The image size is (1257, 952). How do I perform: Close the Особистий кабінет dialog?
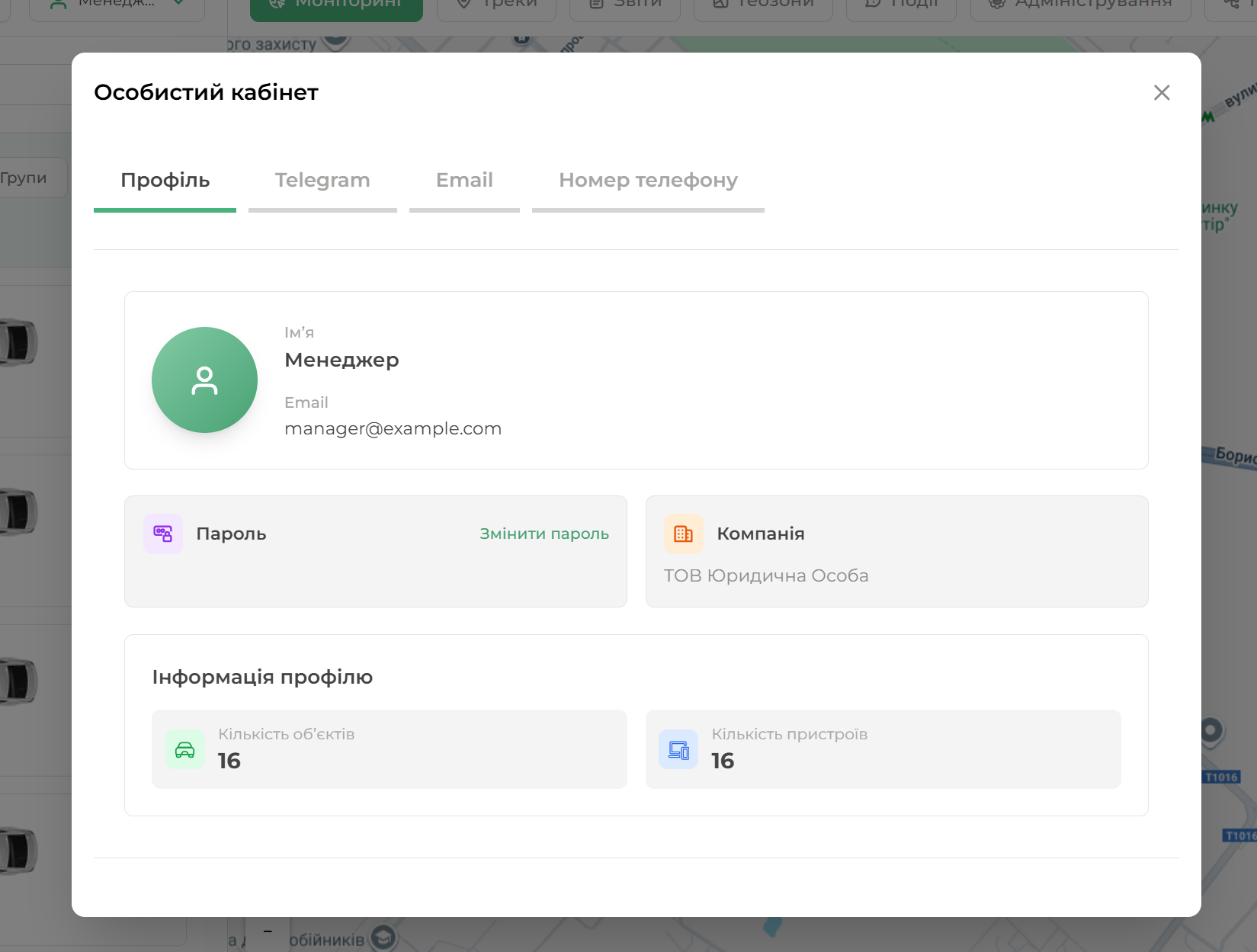[x=1162, y=93]
